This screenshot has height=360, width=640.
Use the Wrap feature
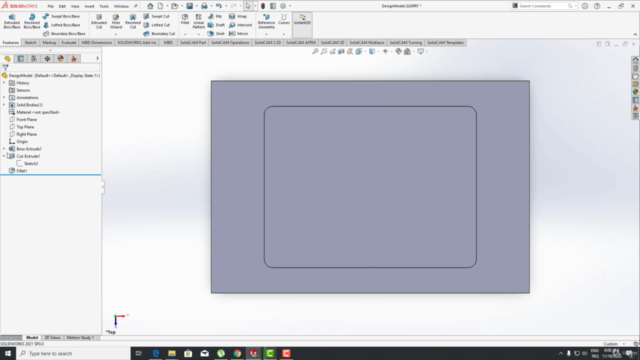click(238, 16)
